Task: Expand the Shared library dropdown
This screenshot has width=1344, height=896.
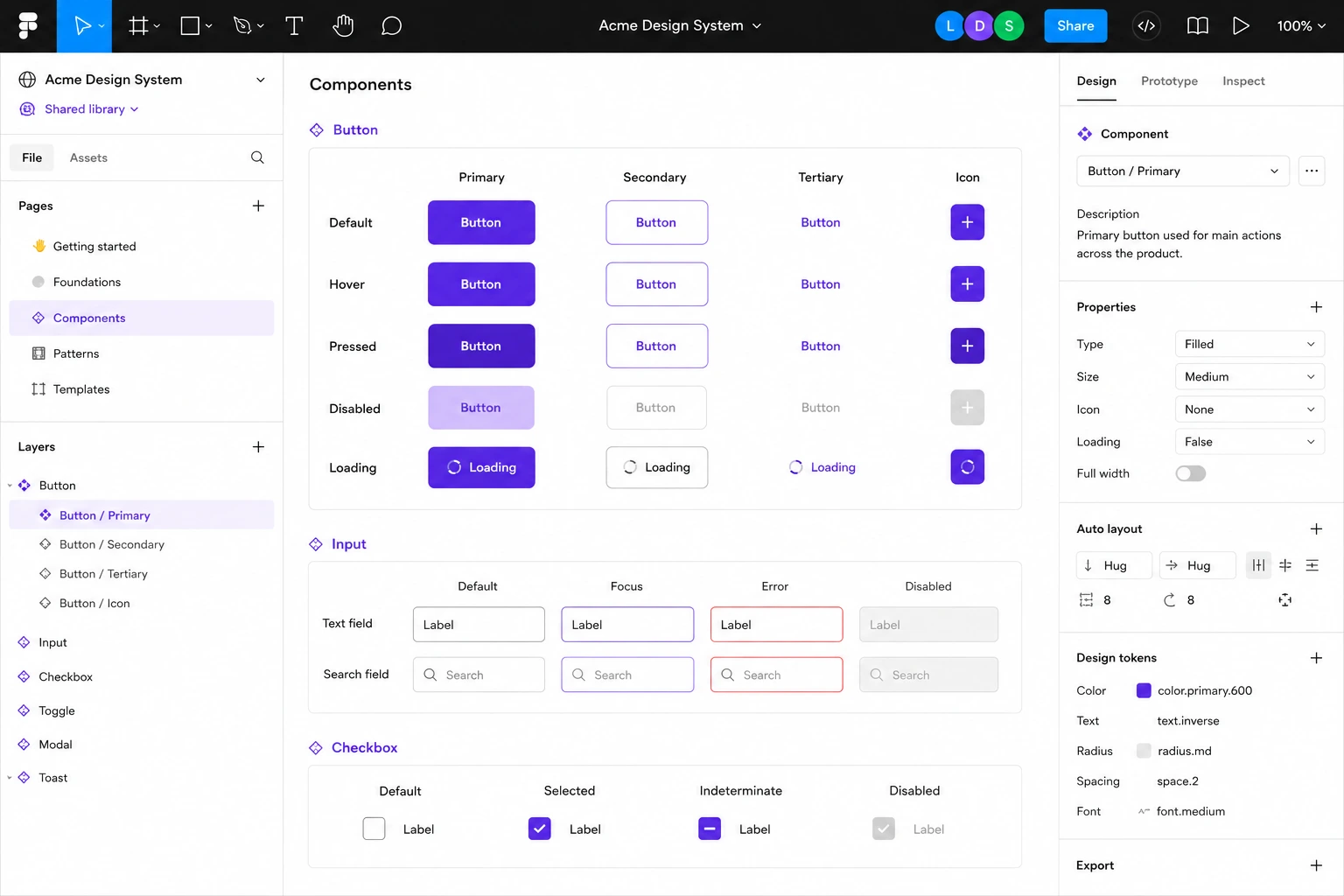Action: (x=92, y=109)
